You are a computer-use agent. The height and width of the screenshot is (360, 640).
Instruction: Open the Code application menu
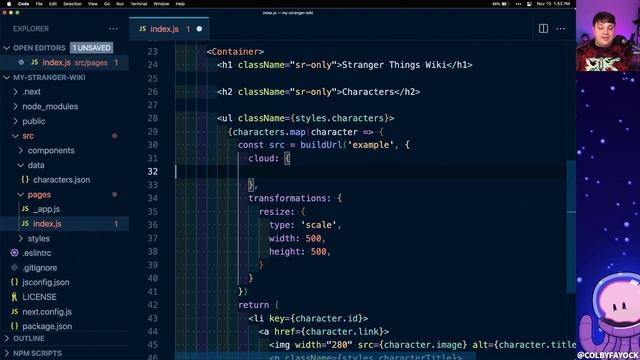[x=24, y=4]
